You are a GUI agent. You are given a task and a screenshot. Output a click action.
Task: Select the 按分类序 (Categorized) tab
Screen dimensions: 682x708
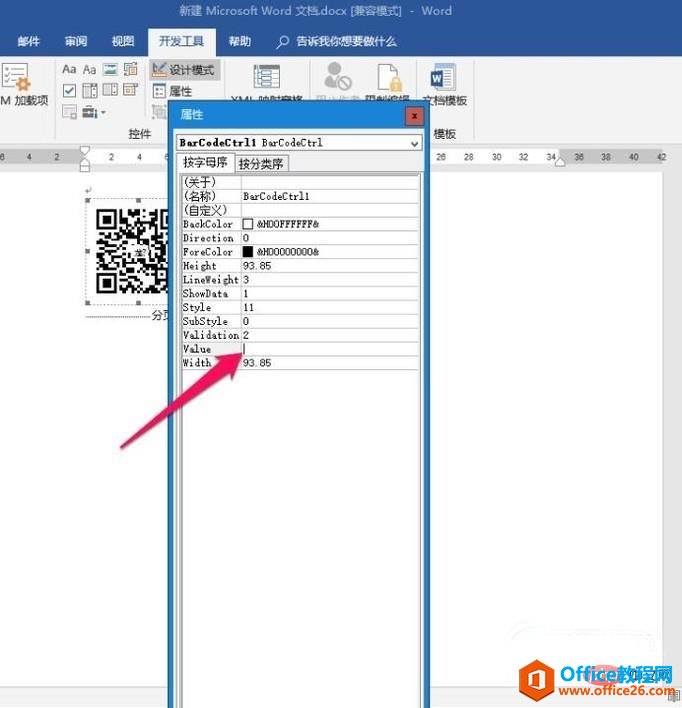pos(261,163)
